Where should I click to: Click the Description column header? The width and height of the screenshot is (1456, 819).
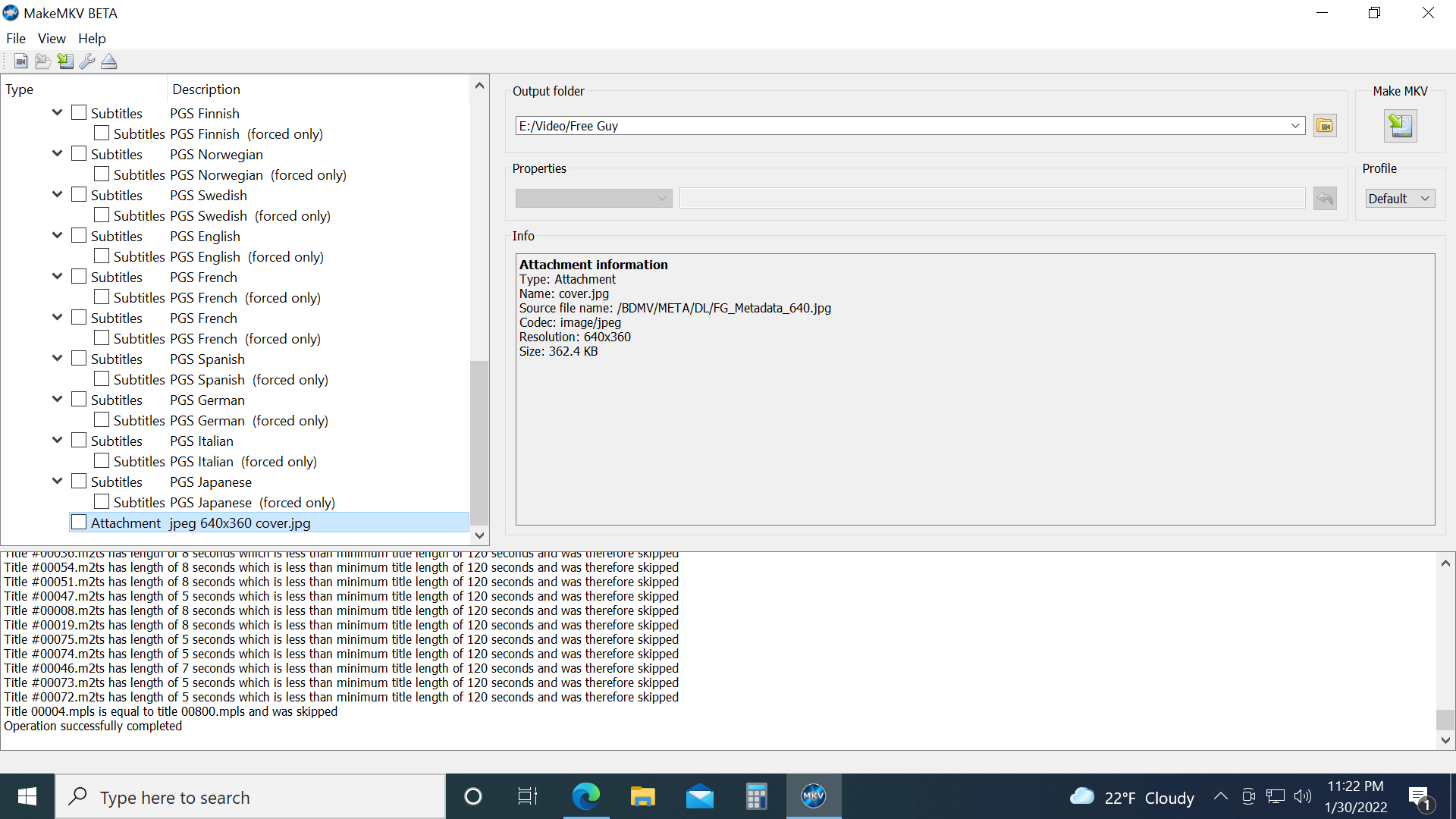[x=318, y=89]
